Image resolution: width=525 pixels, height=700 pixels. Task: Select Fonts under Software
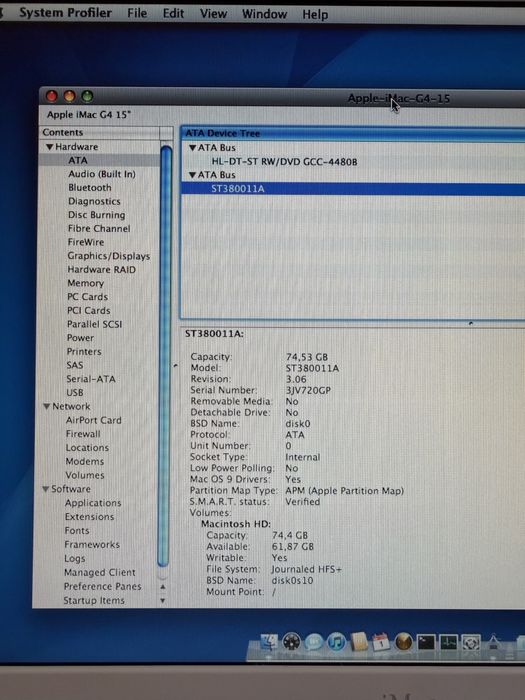[77, 530]
